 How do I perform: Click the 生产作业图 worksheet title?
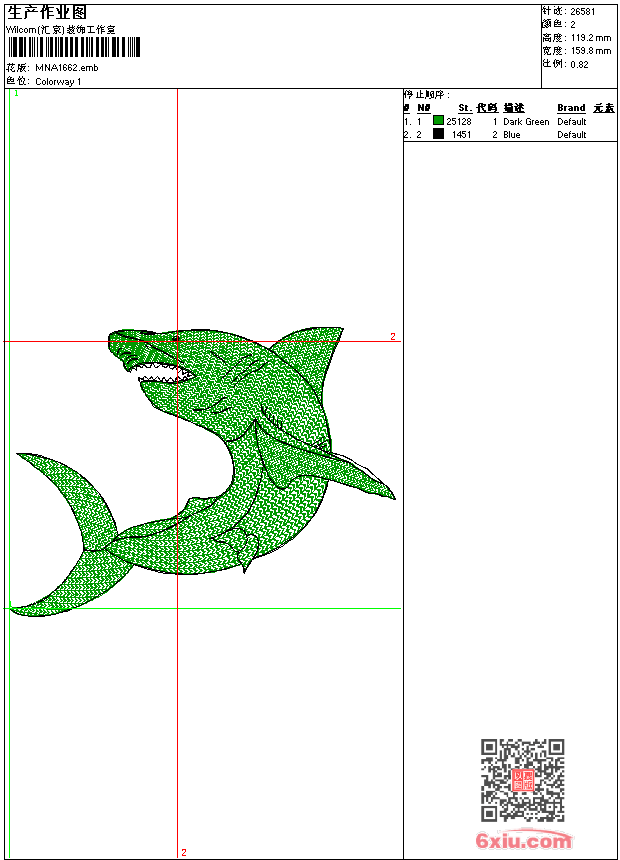pos(47,12)
